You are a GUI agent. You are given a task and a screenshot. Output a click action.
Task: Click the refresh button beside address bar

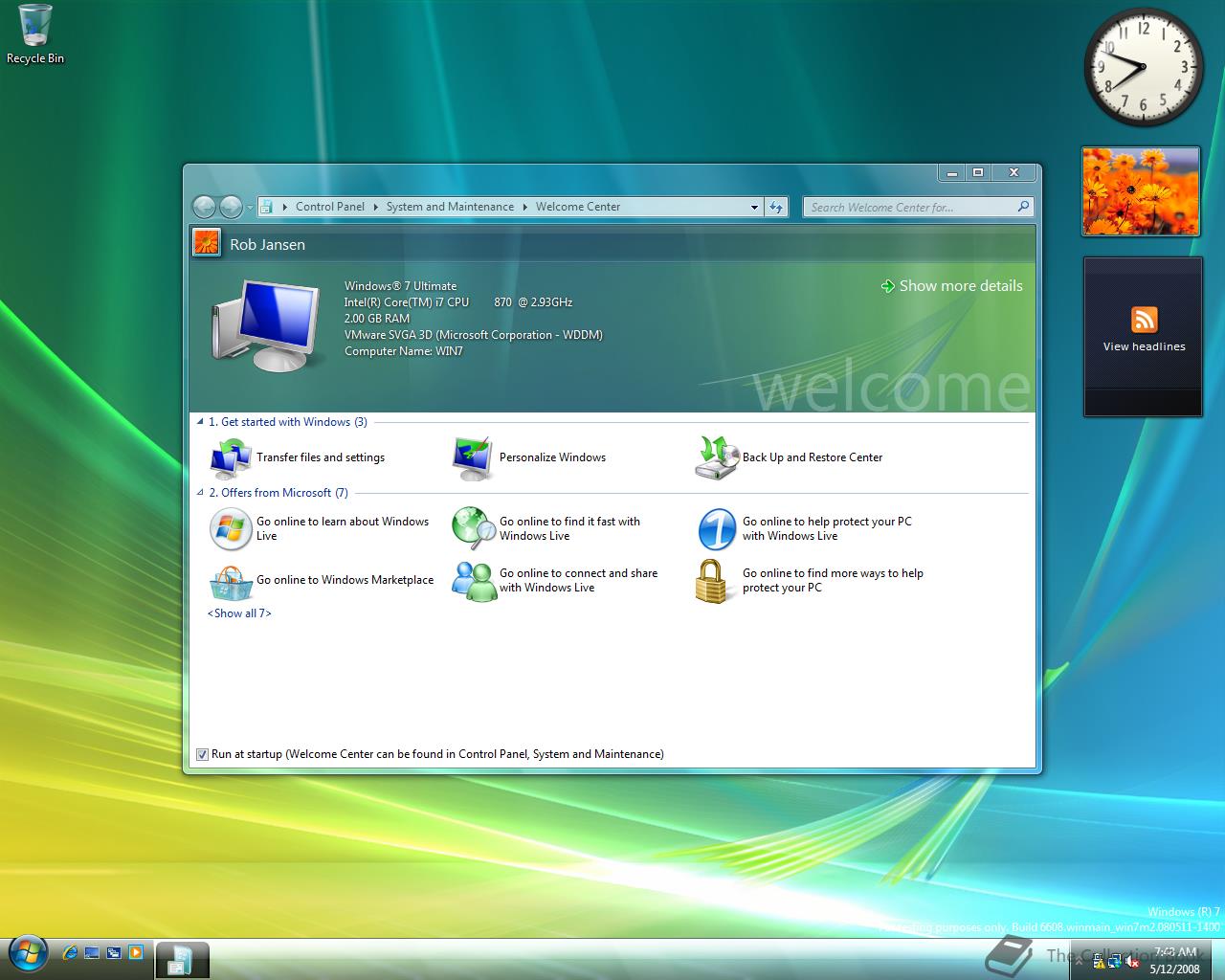776,207
